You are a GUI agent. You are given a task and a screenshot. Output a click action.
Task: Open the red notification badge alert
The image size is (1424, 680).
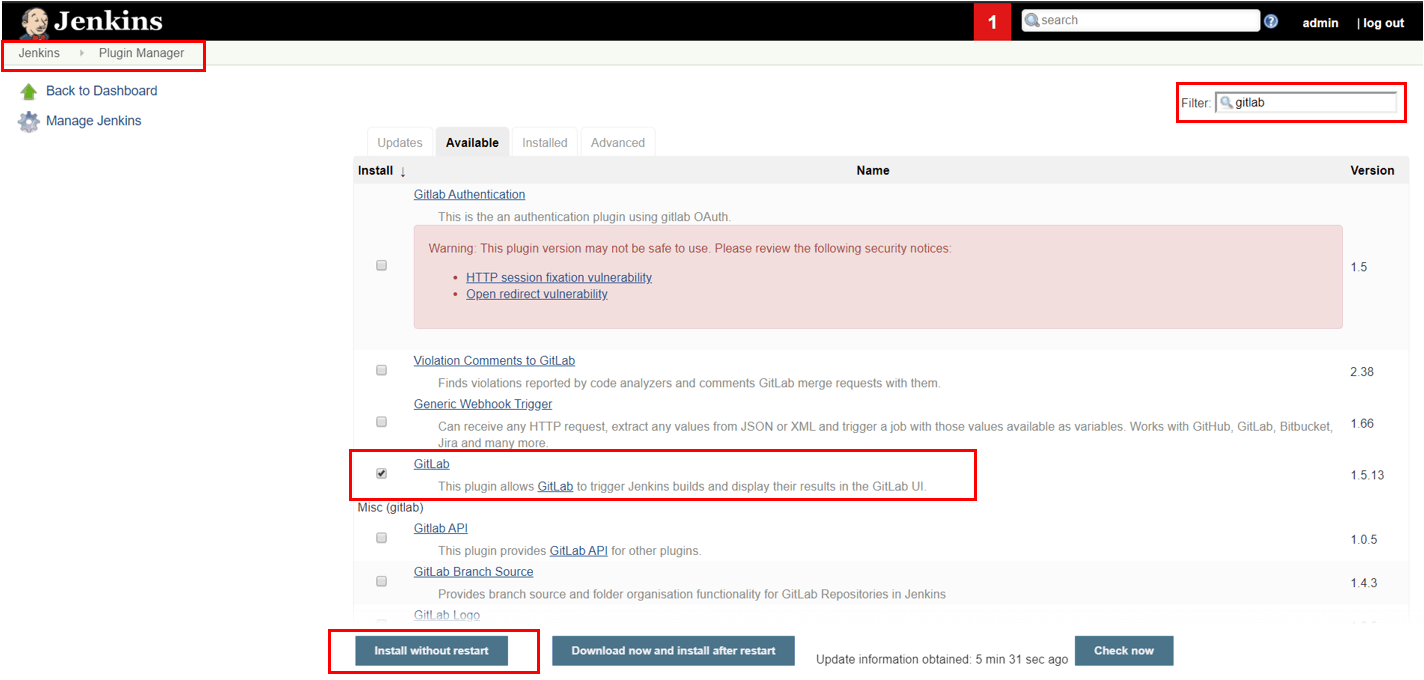point(991,20)
